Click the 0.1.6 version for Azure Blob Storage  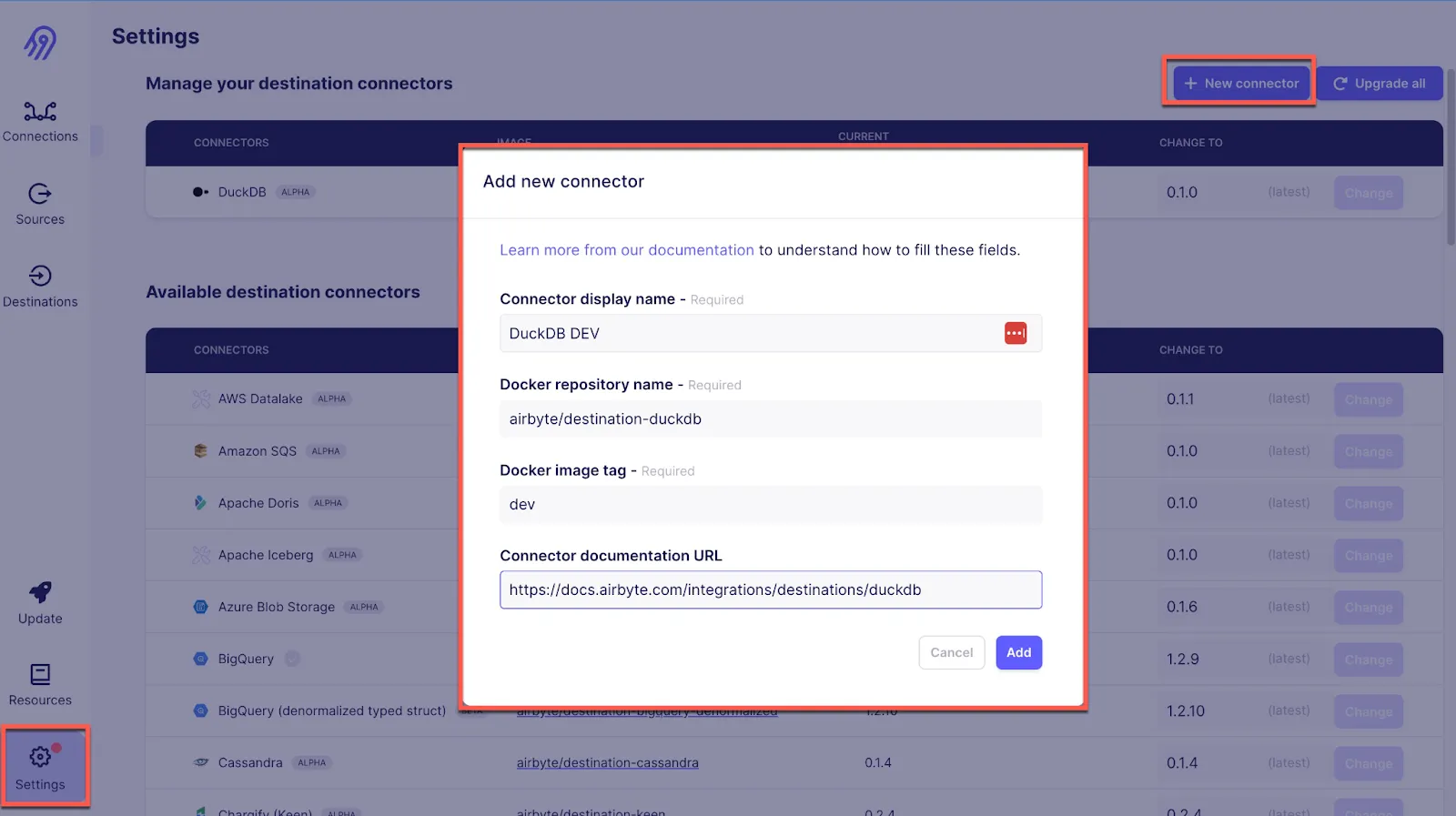click(1182, 607)
